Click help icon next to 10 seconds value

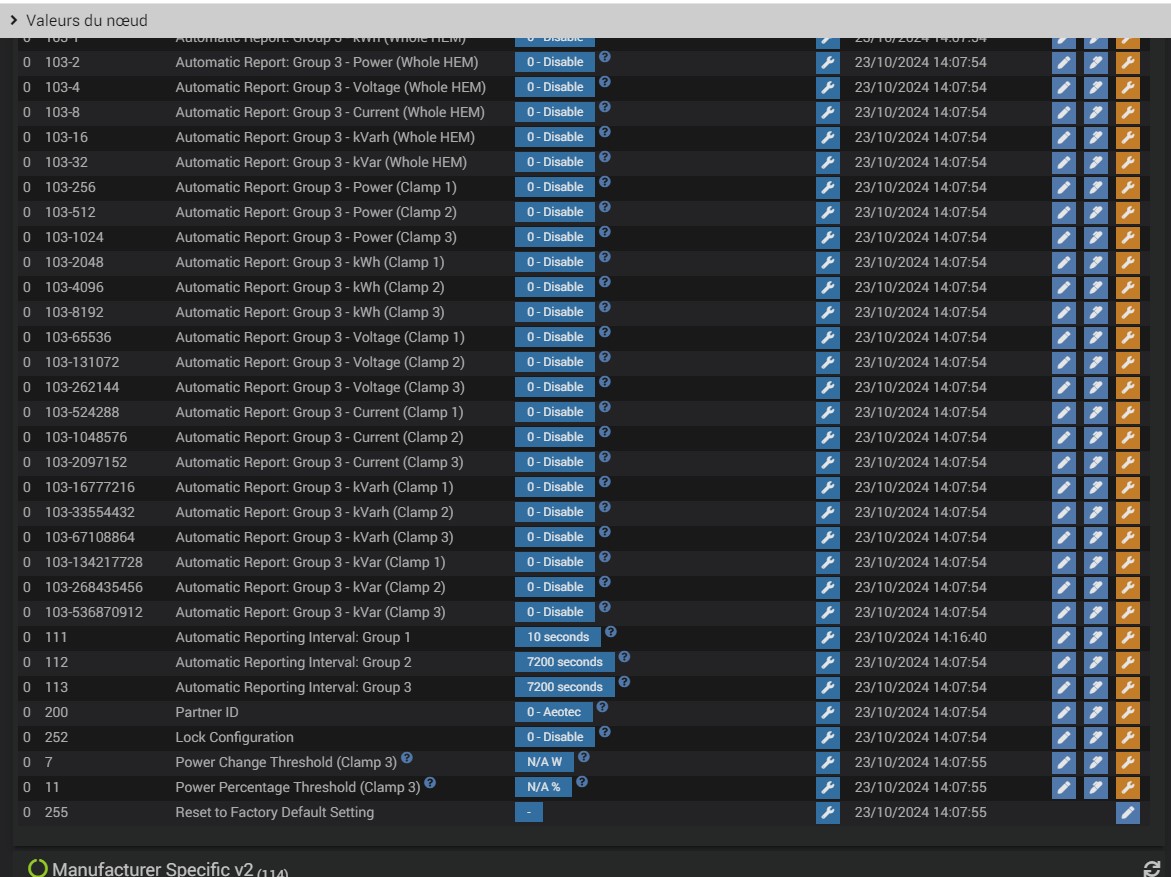click(610, 632)
